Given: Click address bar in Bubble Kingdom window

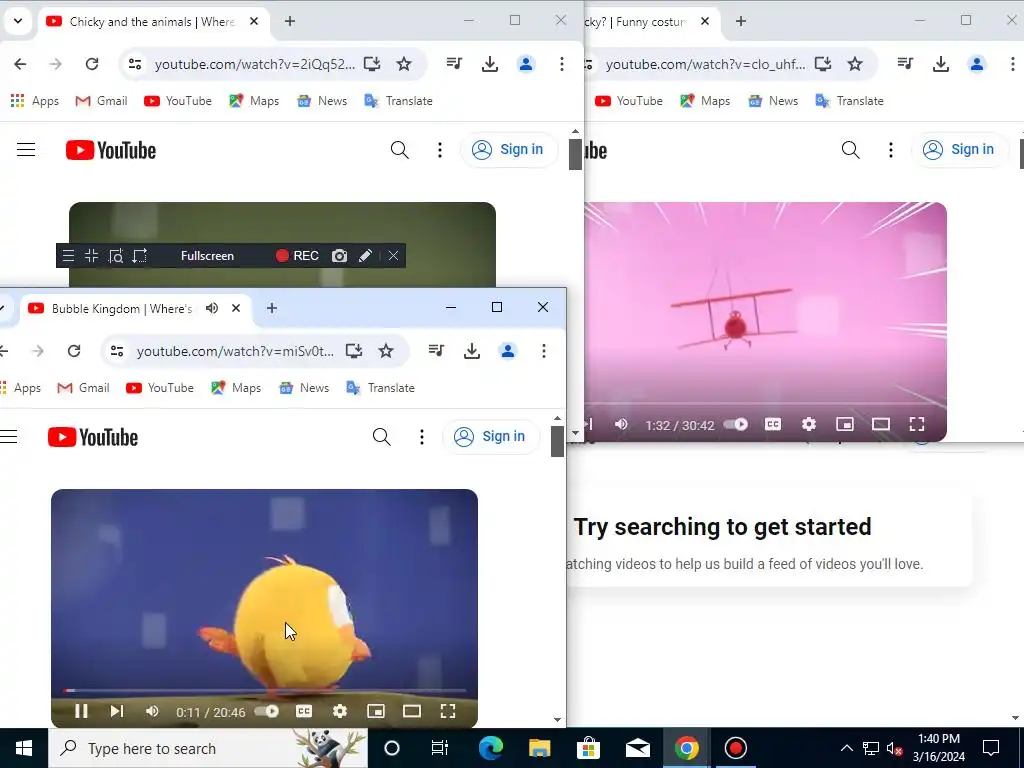Looking at the screenshot, I should pos(235,351).
